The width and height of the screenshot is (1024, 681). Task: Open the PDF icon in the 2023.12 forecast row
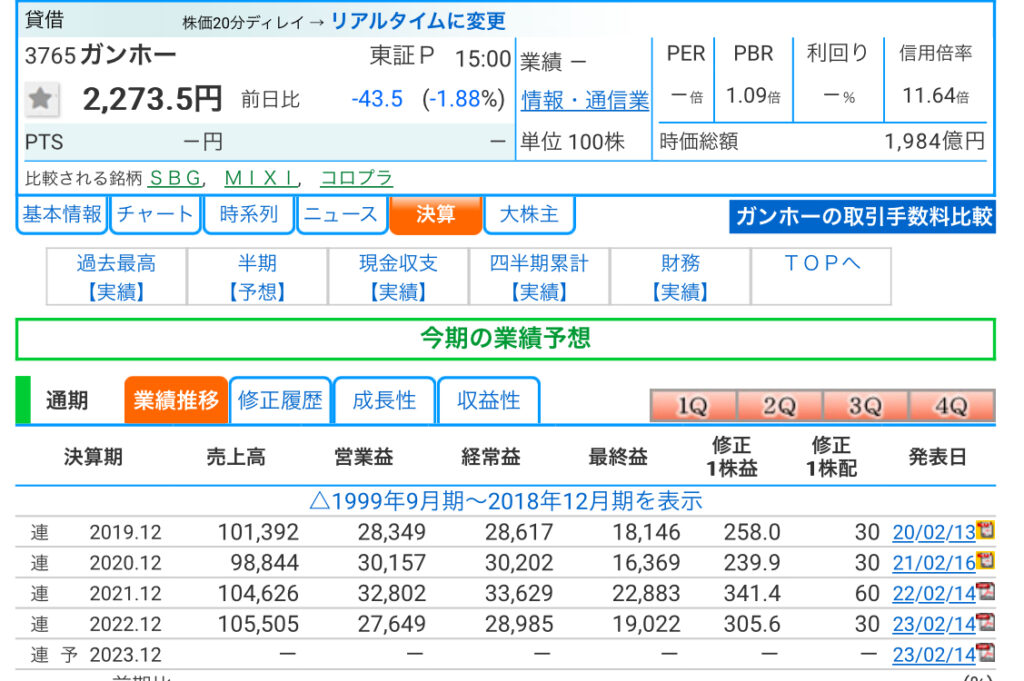985,652
